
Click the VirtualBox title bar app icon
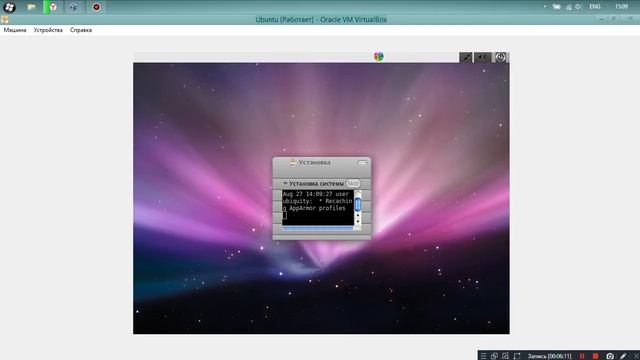pyautogui.click(x=4, y=20)
